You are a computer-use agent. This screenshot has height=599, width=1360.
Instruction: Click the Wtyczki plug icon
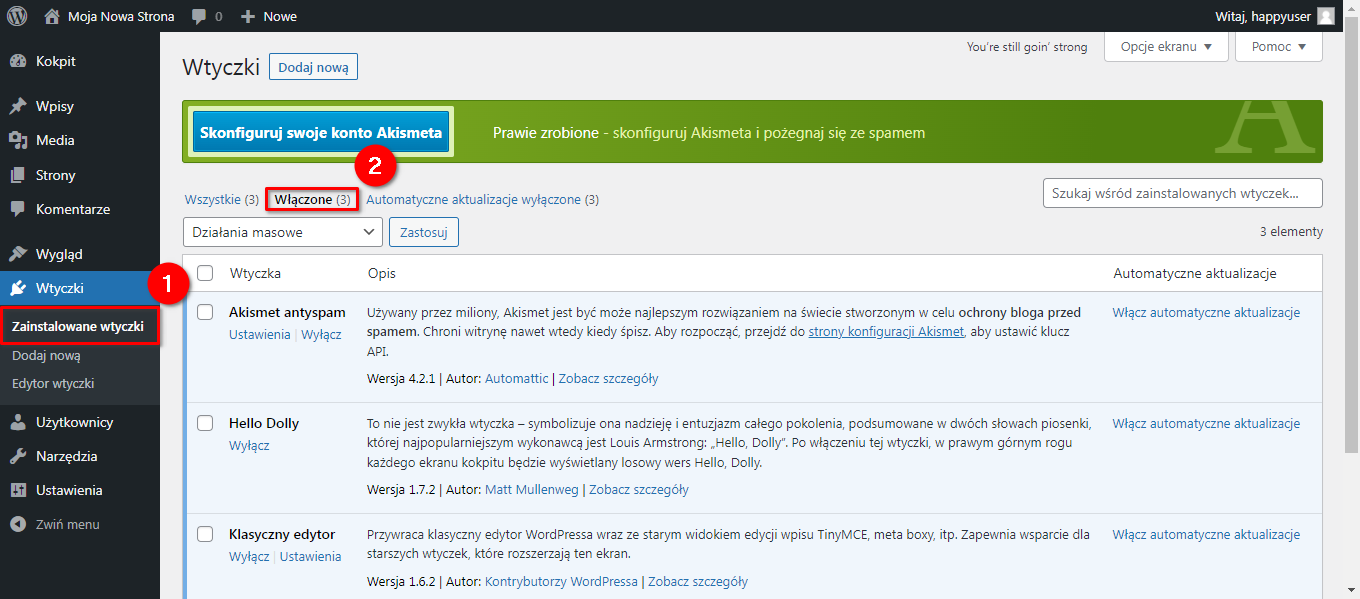(x=18, y=288)
